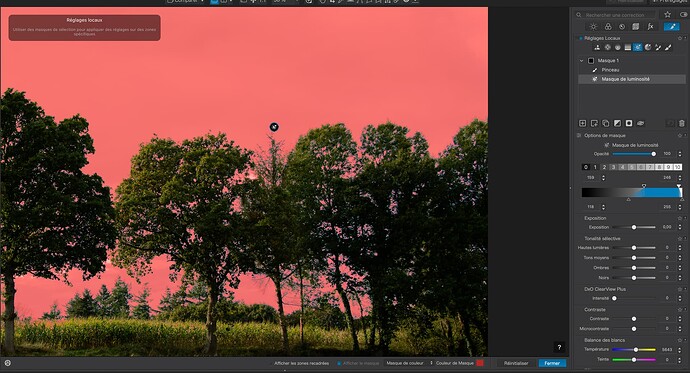The width and height of the screenshot is (690, 373).
Task: Expand the Réglages Locaux panel header
Action: click(x=602, y=38)
